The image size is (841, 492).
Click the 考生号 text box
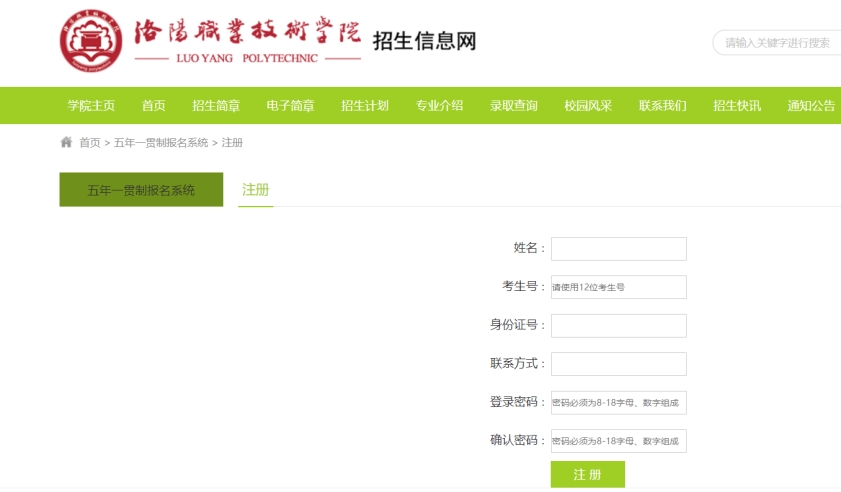point(618,287)
